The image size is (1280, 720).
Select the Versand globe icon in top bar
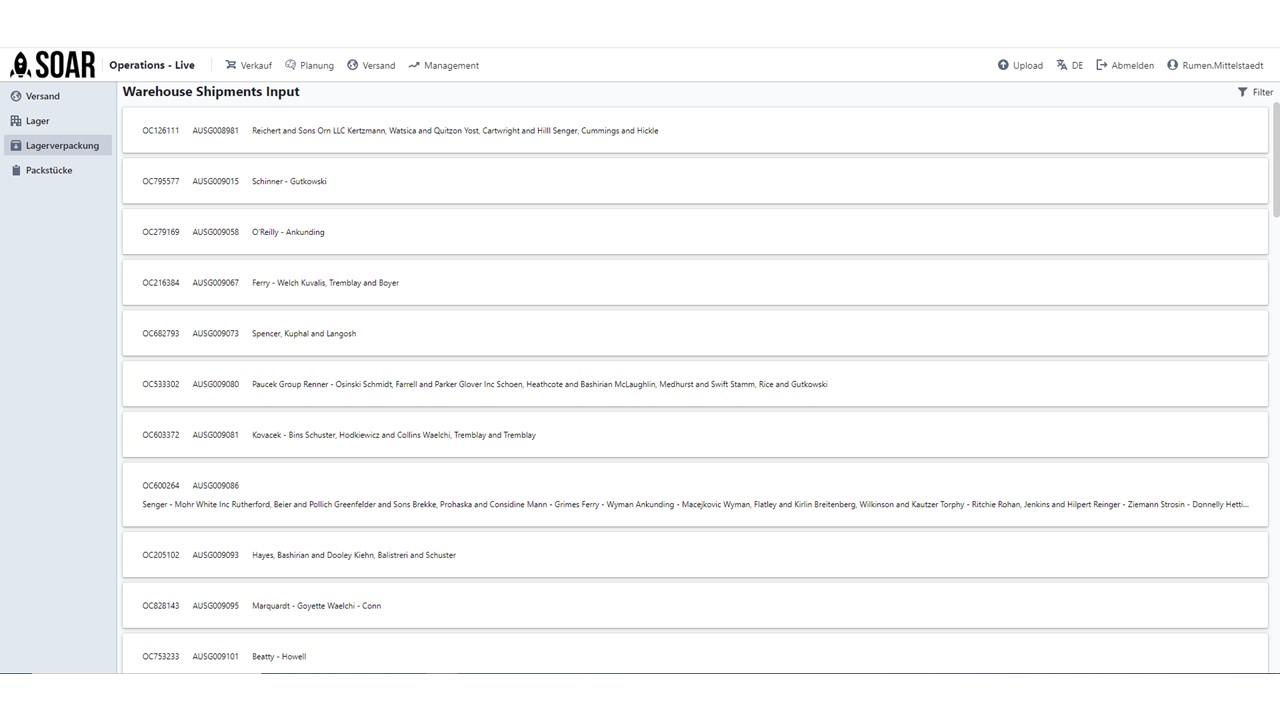(x=352, y=65)
